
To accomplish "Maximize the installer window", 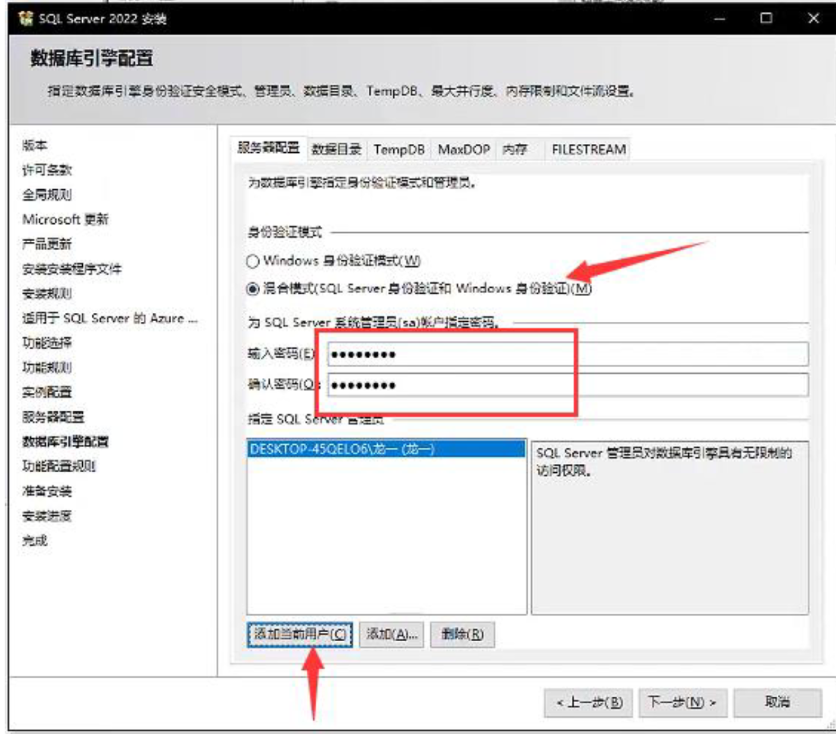I will pyautogui.click(x=766, y=18).
